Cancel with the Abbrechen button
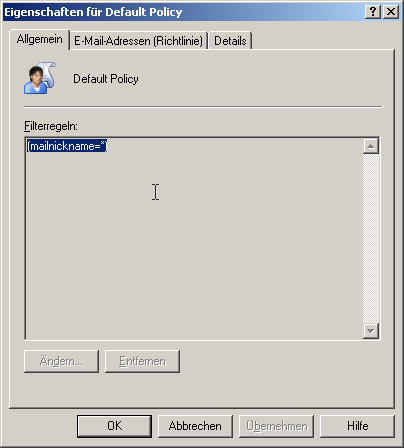 195,426
